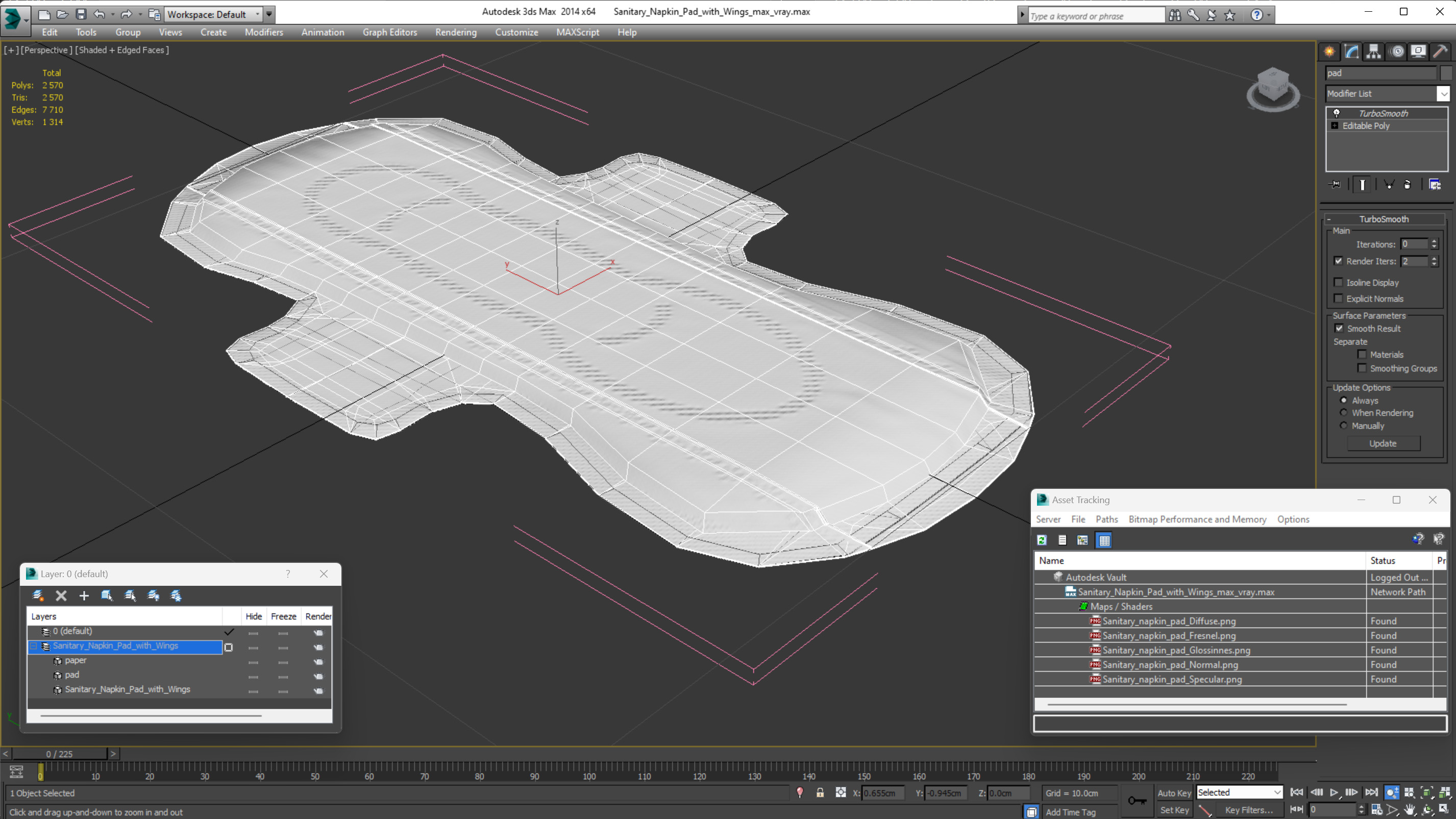The height and width of the screenshot is (819, 1456).
Task: Click the Update button in TurboSmooth
Action: (x=1383, y=443)
